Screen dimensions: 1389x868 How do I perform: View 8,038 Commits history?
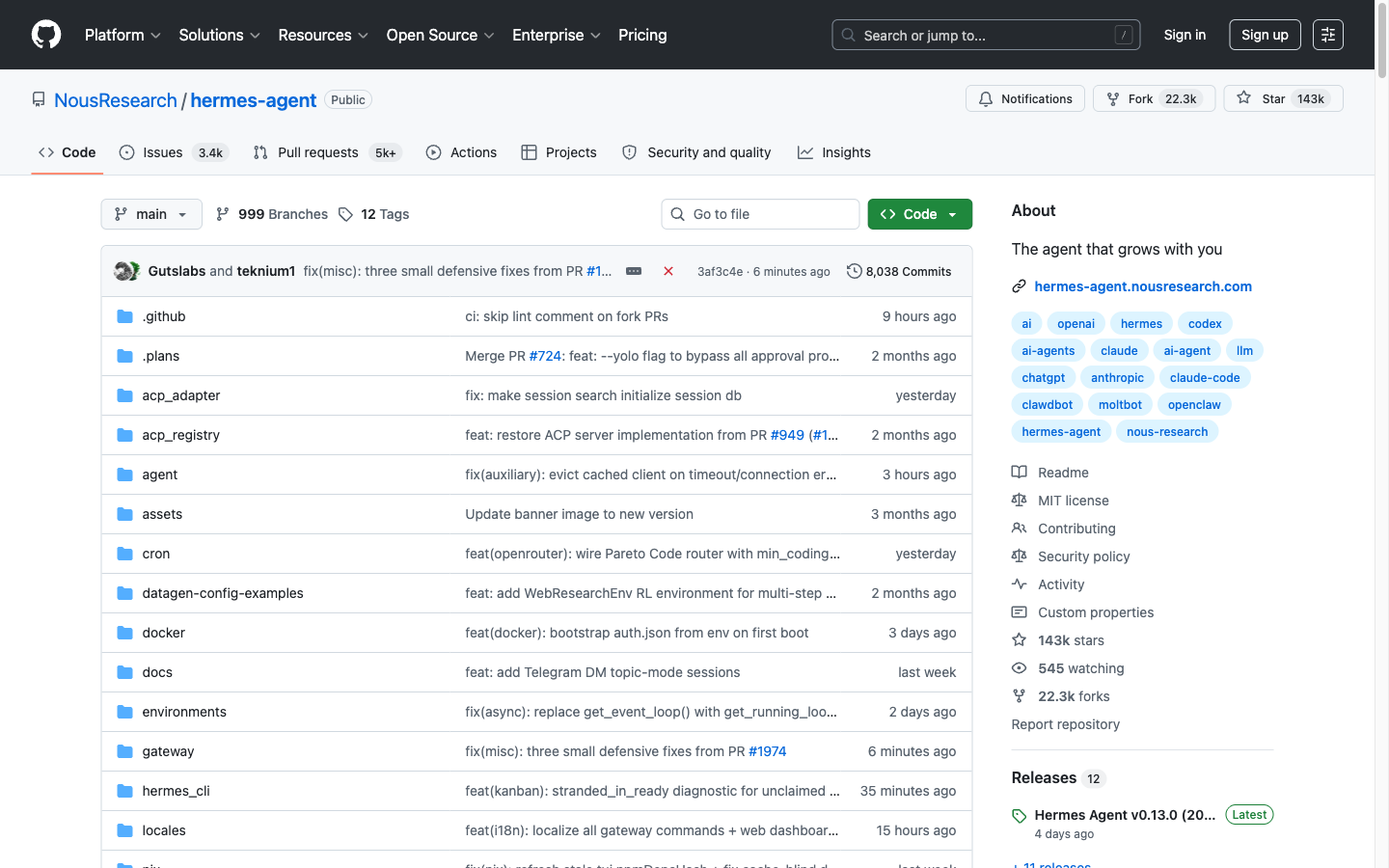click(899, 271)
